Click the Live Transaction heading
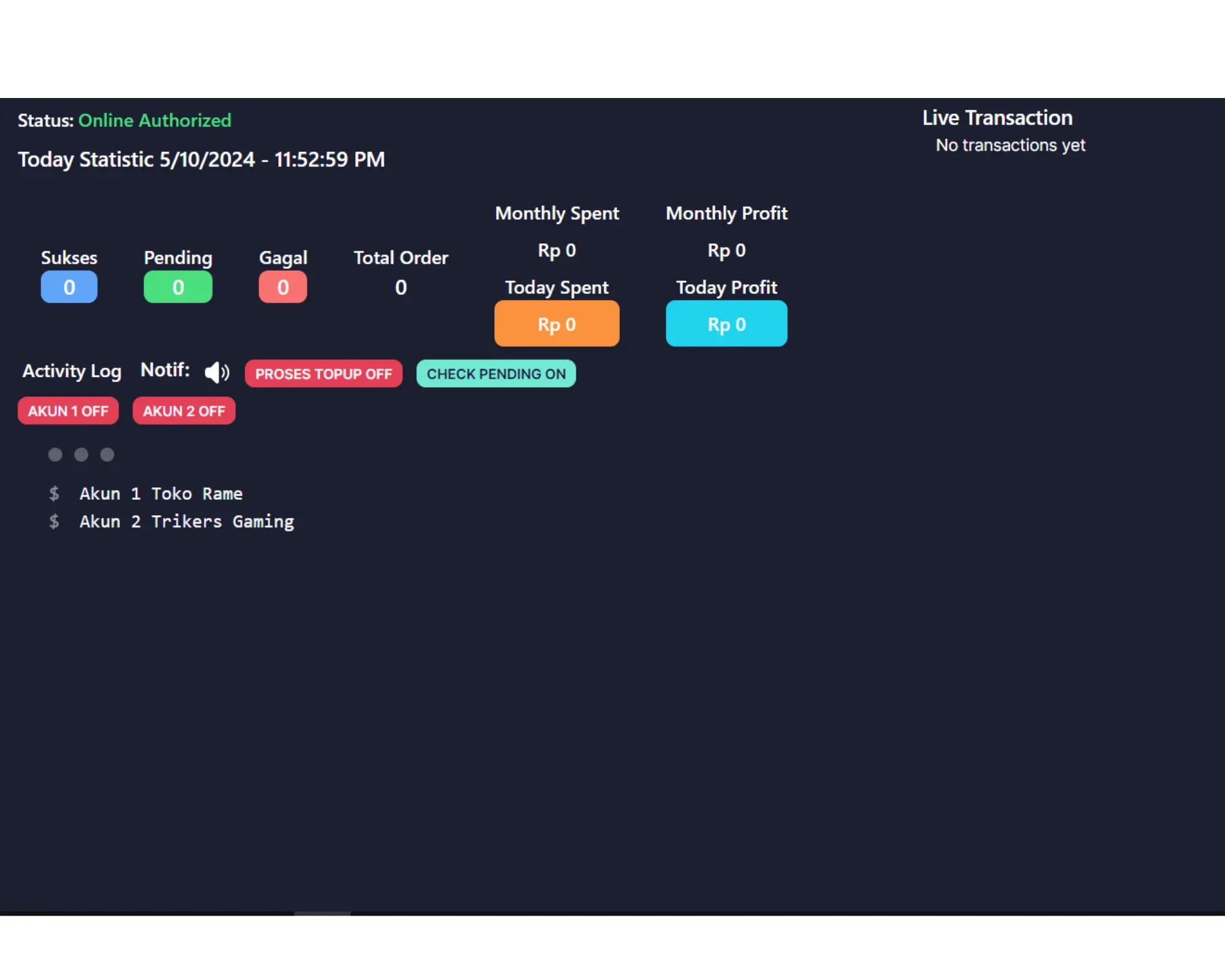Image resolution: width=1225 pixels, height=980 pixels. (997, 118)
